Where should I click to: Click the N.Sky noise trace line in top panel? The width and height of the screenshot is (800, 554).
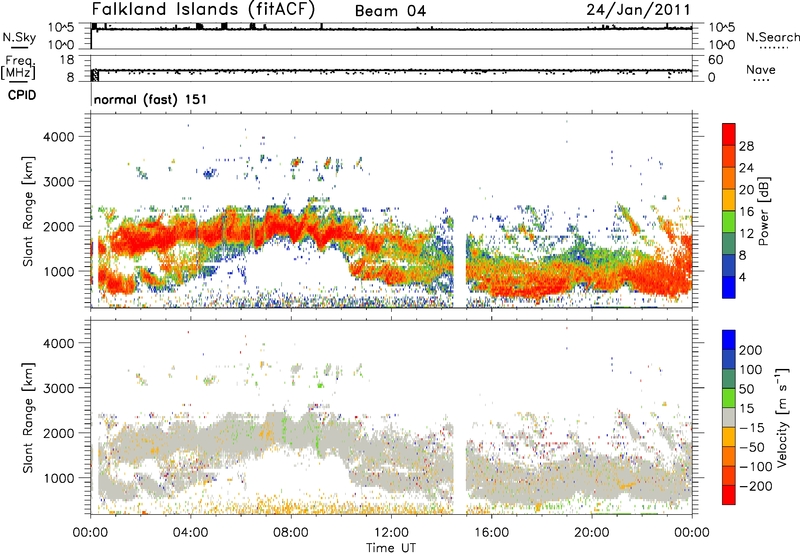(392, 29)
